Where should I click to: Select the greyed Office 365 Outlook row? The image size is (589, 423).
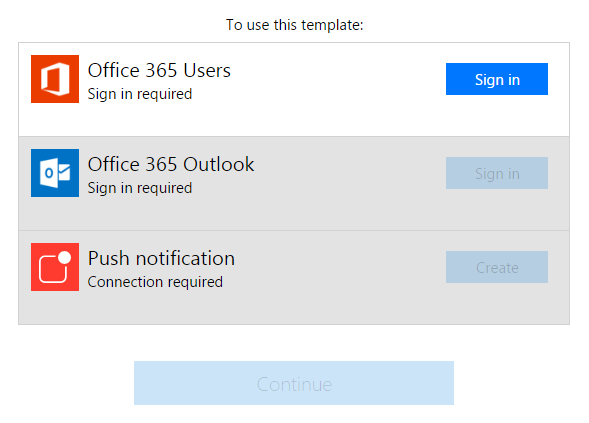294,183
